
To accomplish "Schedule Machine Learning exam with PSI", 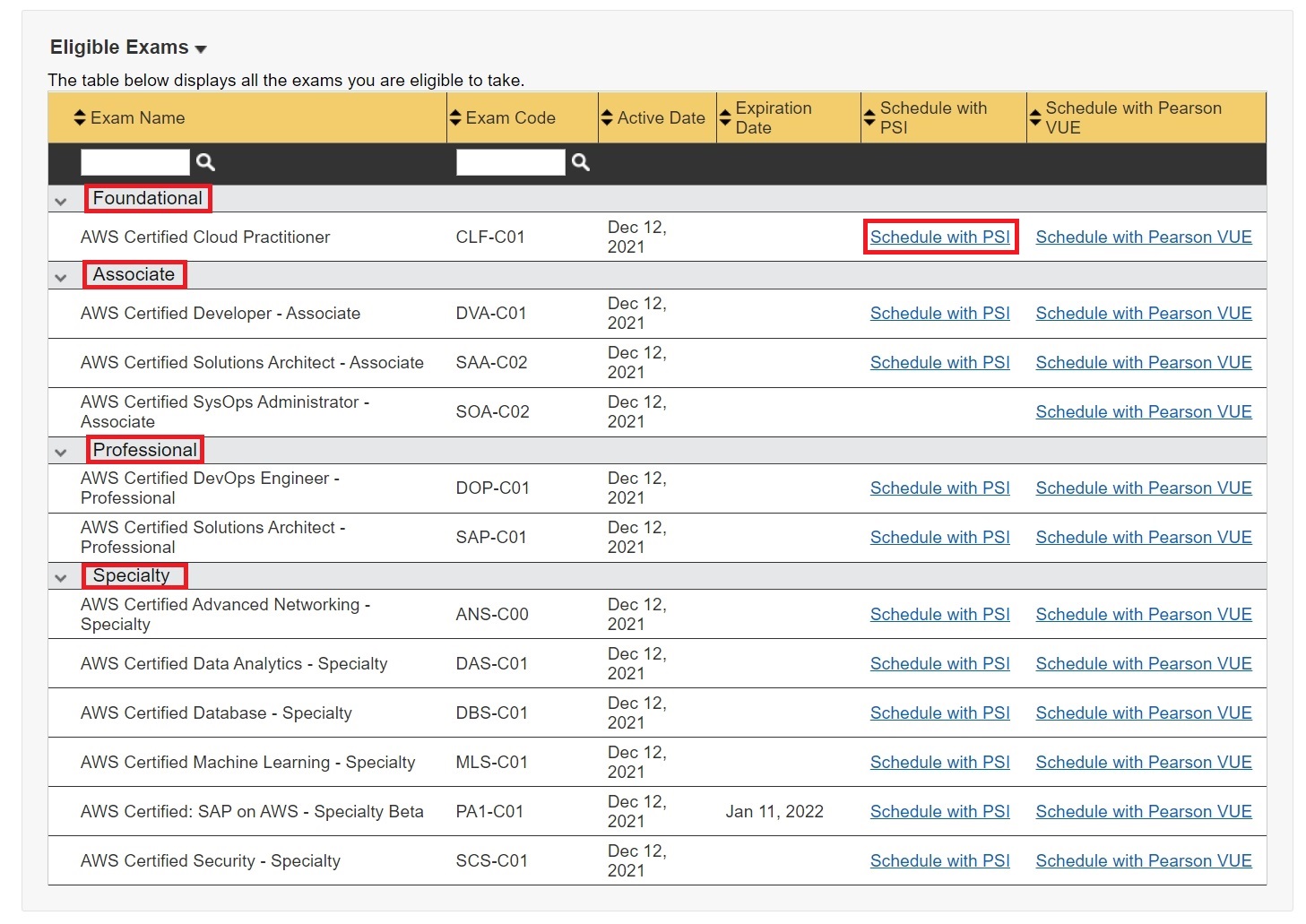I will pyautogui.click(x=940, y=762).
